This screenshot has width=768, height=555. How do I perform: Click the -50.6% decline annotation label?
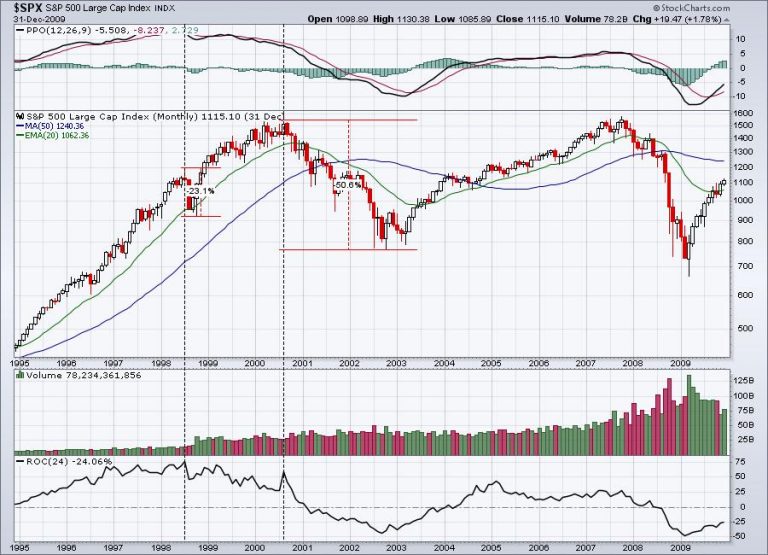348,185
